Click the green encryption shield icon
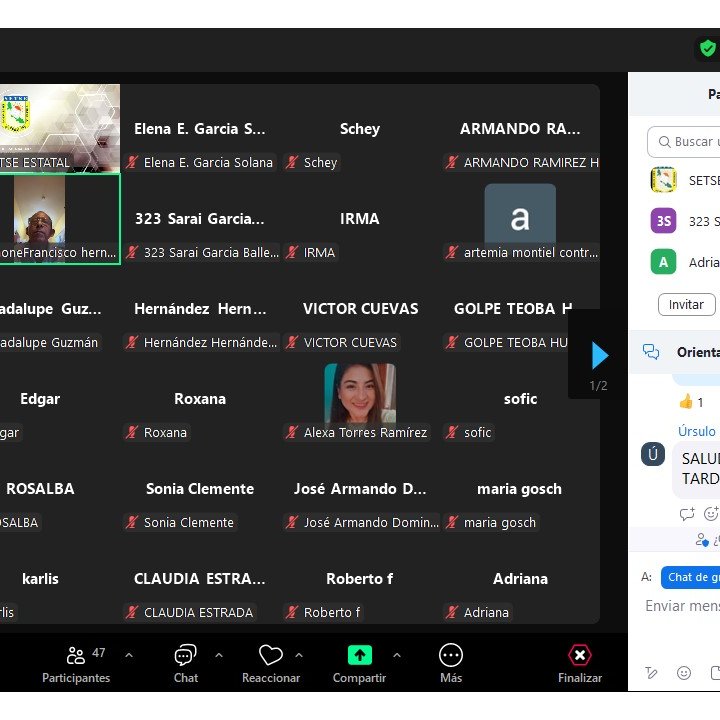The image size is (720, 720). [707, 48]
